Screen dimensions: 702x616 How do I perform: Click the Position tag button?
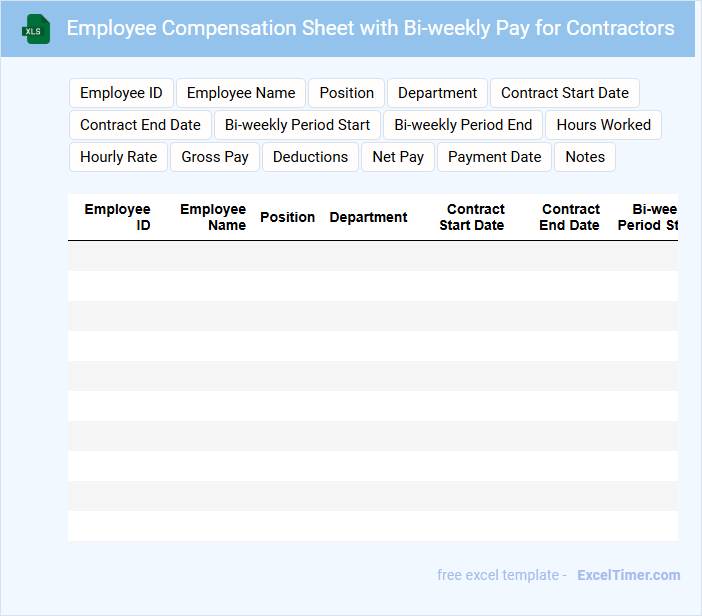pos(346,93)
